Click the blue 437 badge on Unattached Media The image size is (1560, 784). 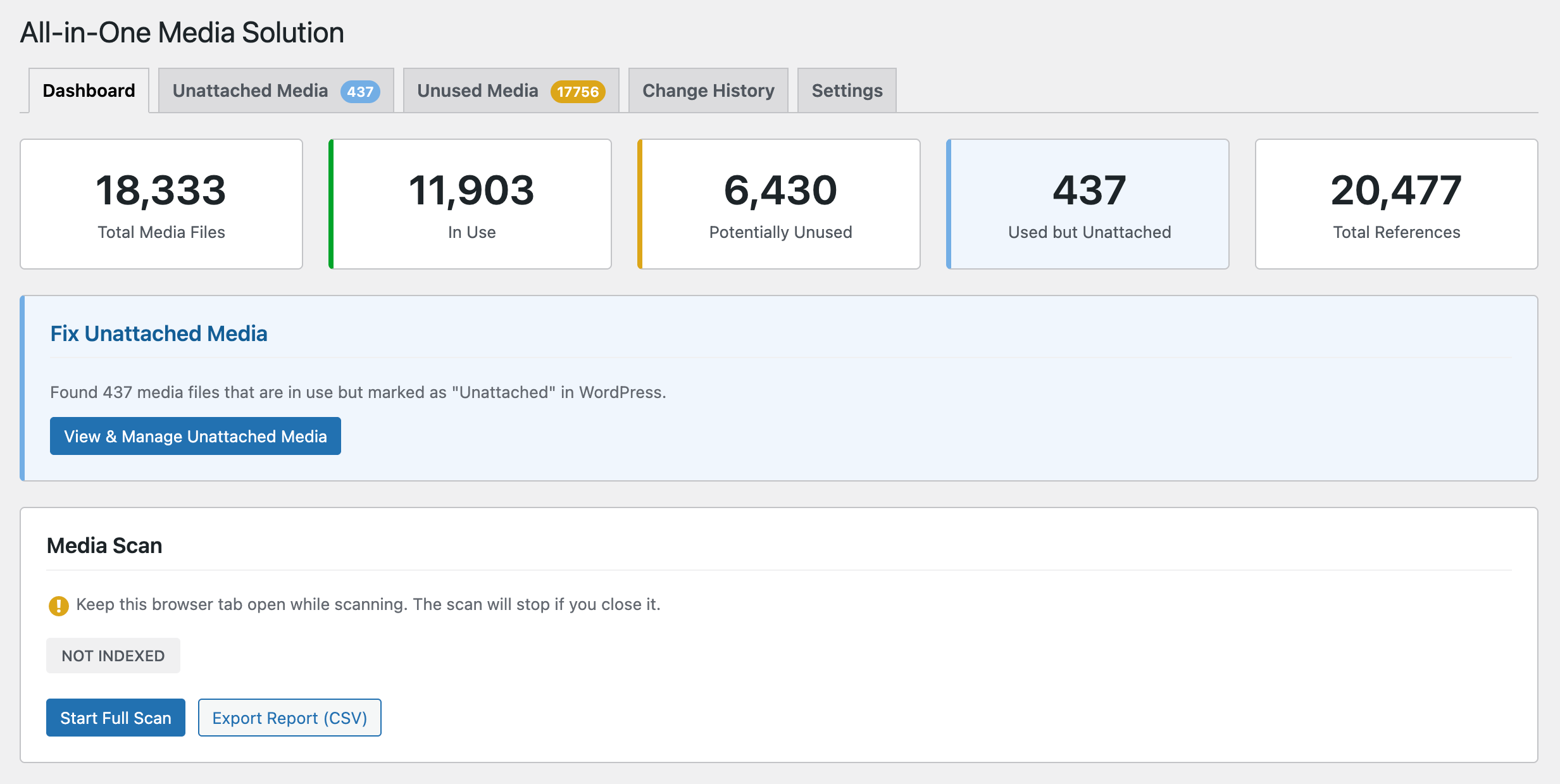coord(359,92)
